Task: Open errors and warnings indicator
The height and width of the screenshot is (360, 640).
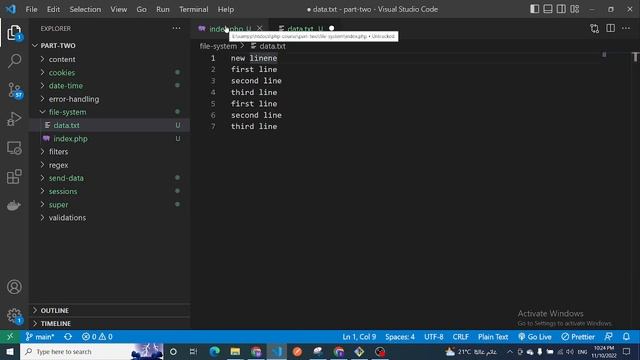Action: coord(97,337)
